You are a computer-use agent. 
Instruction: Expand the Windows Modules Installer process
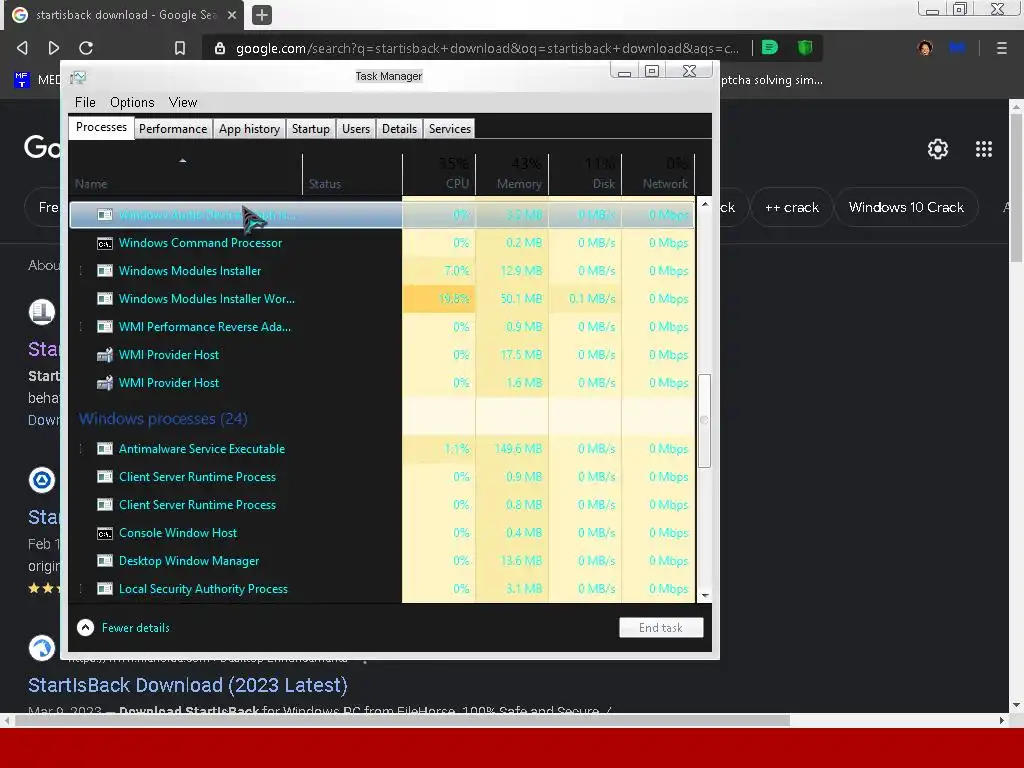pyautogui.click(x=81, y=270)
